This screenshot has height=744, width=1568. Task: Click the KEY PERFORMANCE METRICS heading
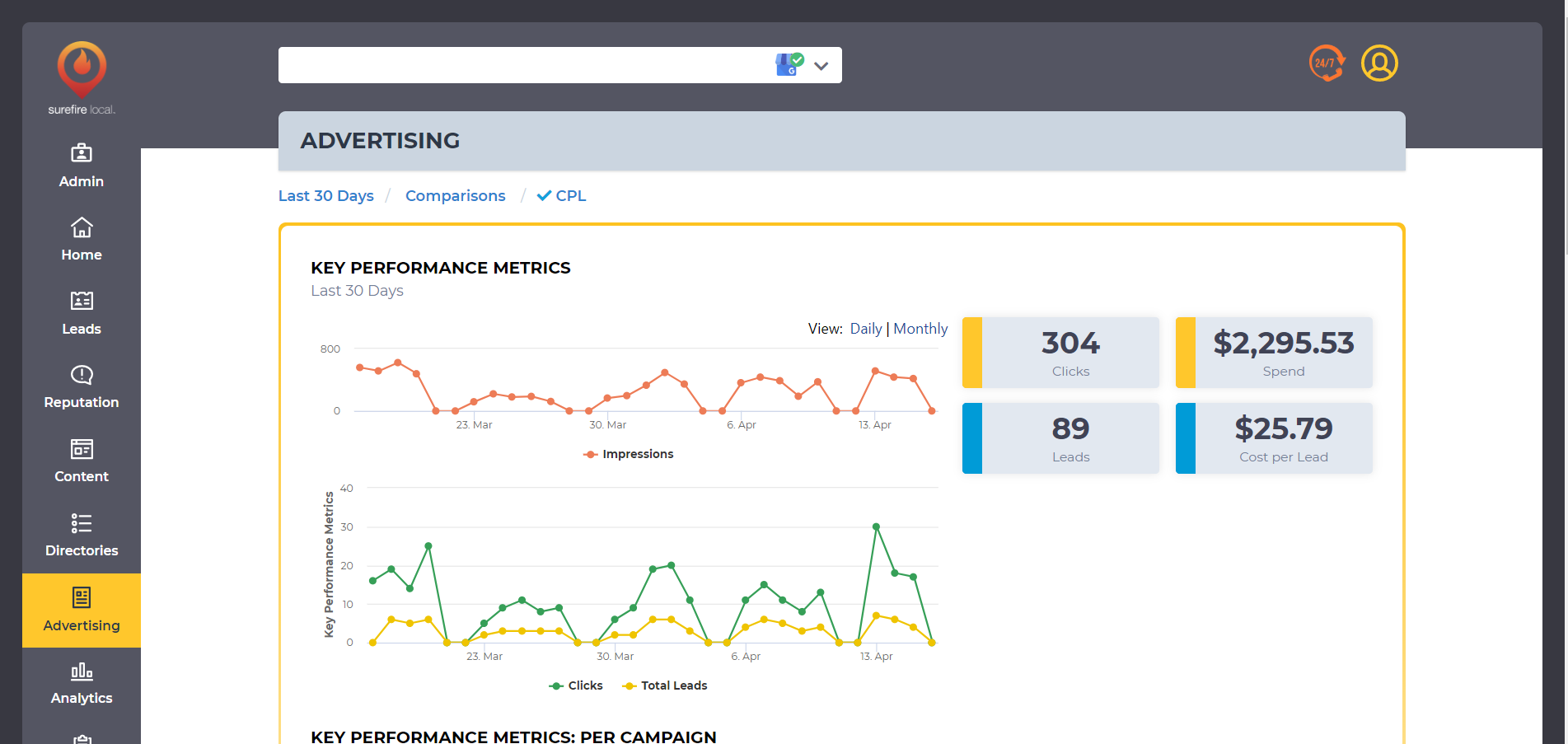pyautogui.click(x=441, y=268)
